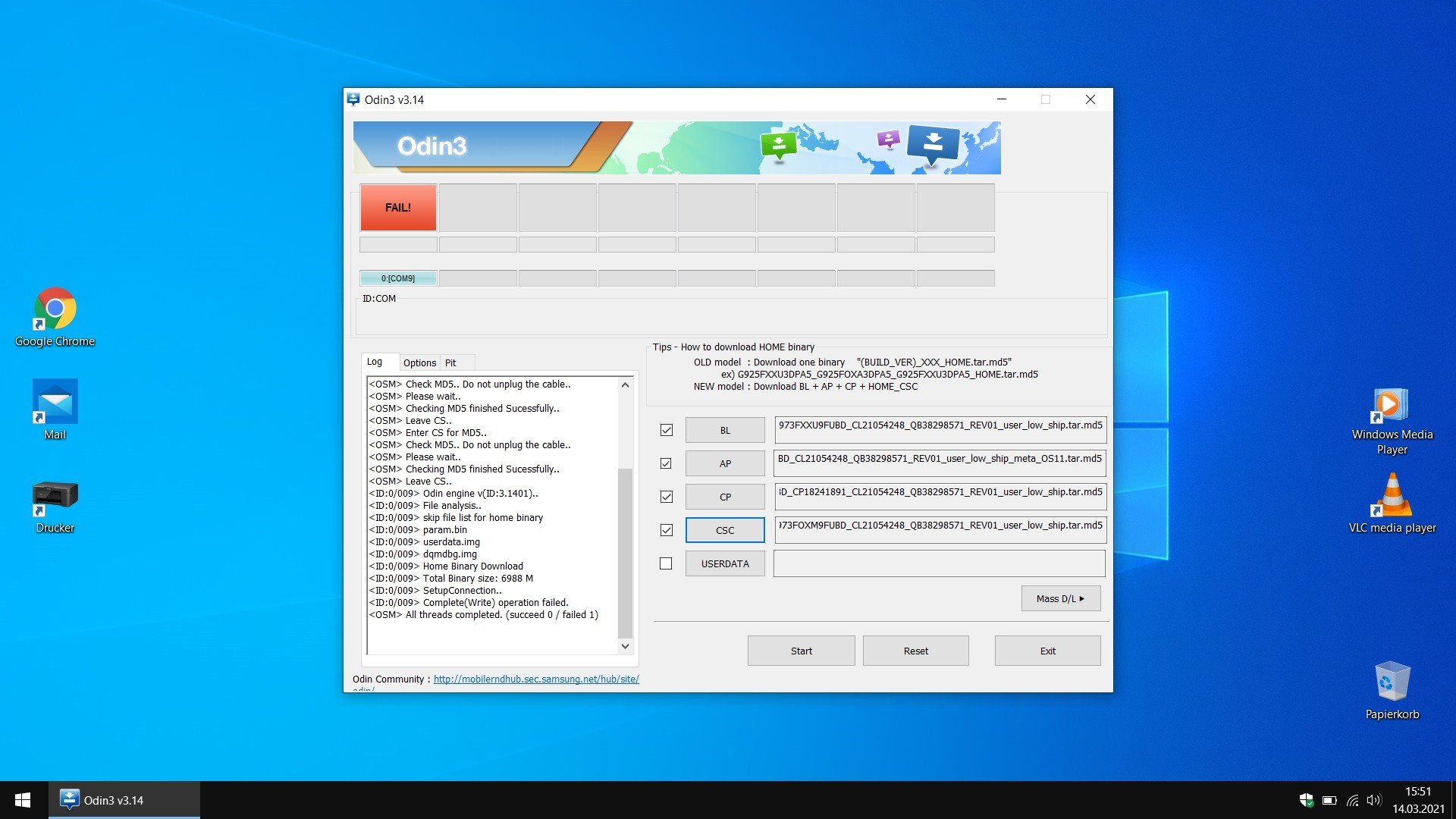The height and width of the screenshot is (819, 1456).
Task: Click the USERDATA file select button
Action: point(725,563)
